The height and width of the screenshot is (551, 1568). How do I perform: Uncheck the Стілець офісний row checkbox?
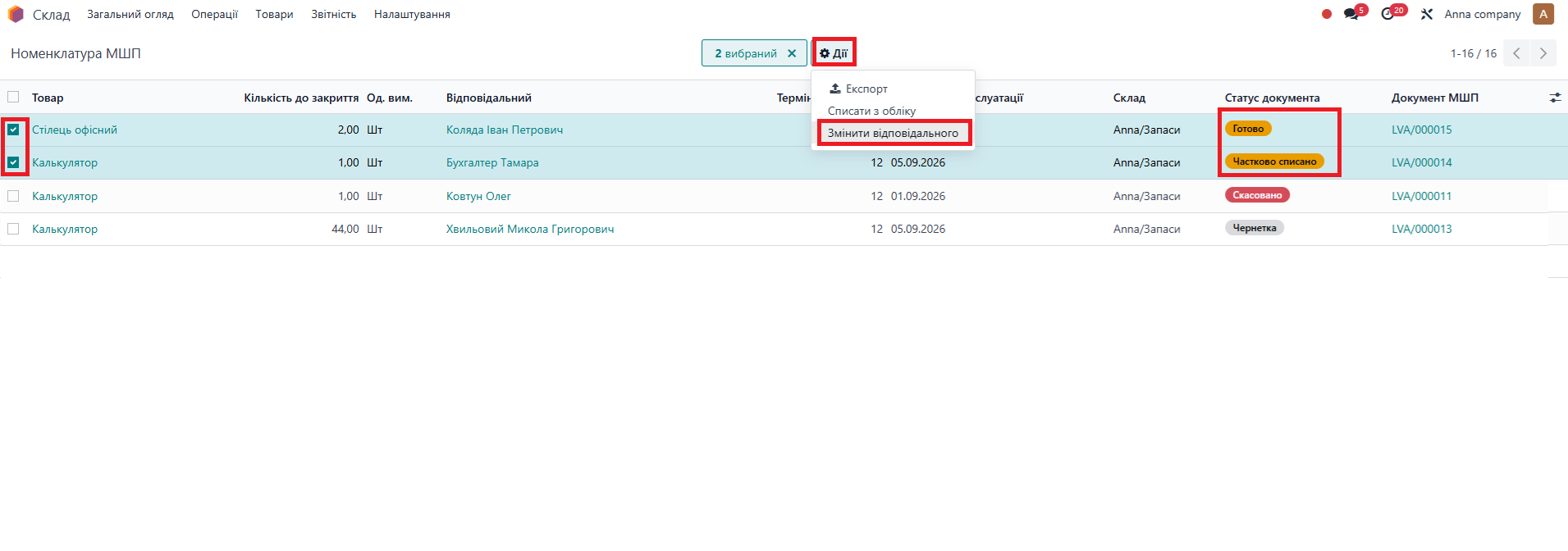coord(13,130)
